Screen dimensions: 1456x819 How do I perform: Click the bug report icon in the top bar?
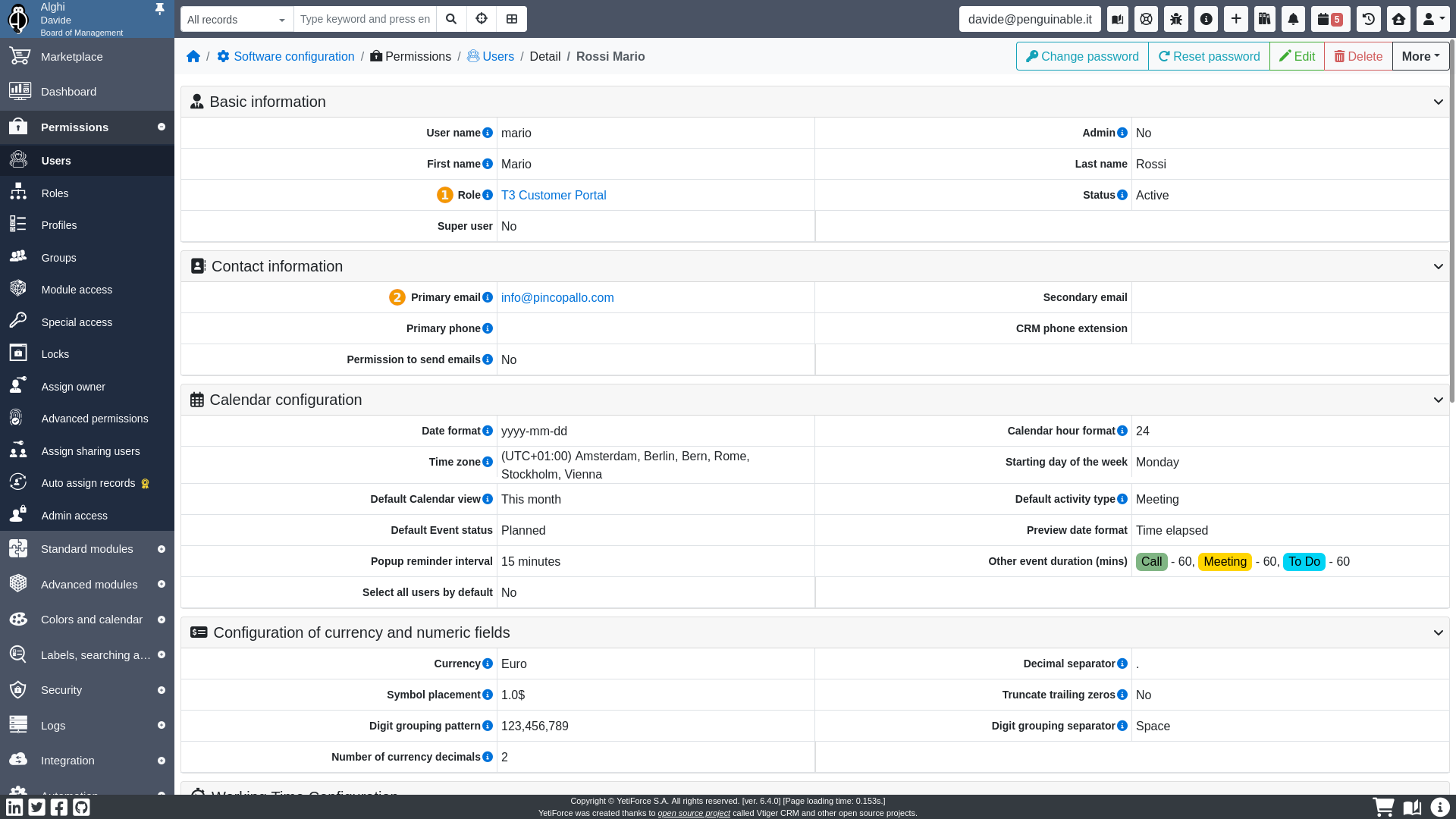pos(1176,19)
